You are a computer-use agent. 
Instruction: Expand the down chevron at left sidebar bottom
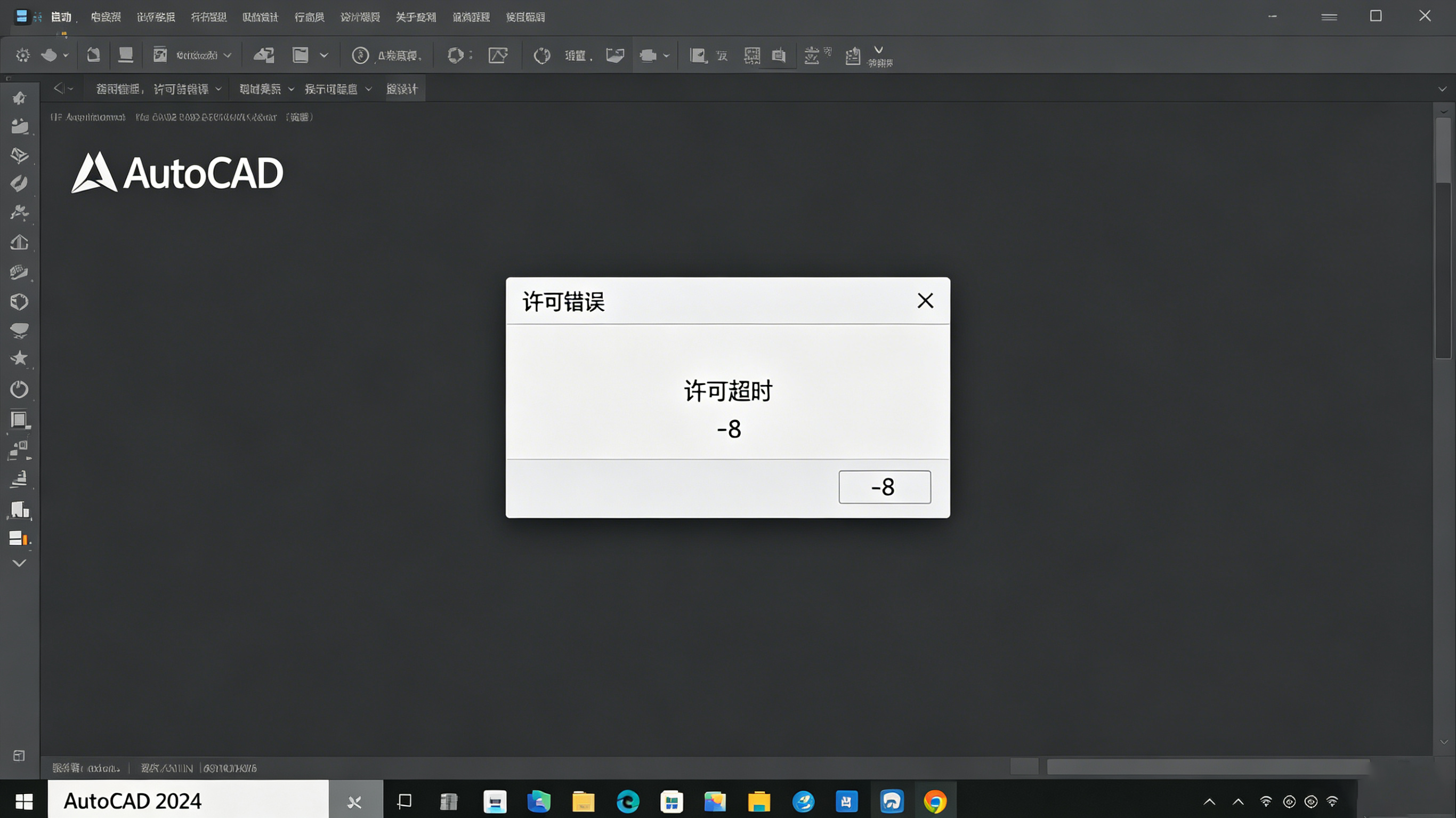pyautogui.click(x=19, y=563)
